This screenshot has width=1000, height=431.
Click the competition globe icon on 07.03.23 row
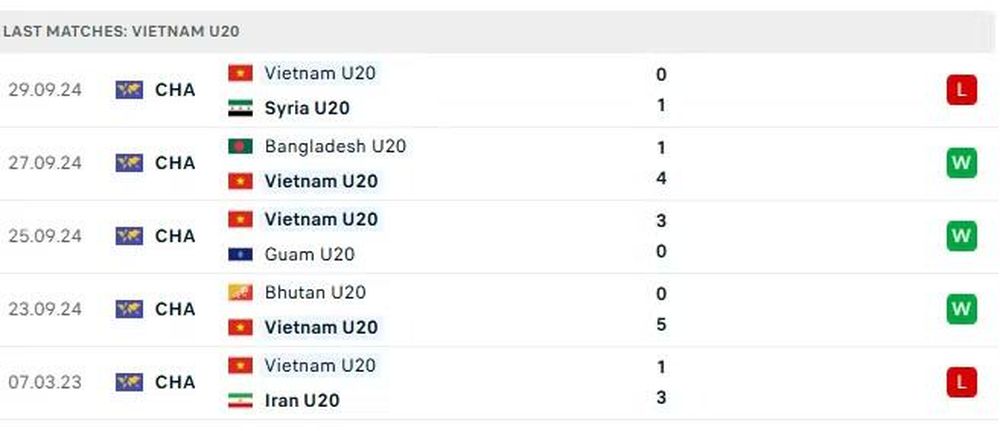pos(129,382)
